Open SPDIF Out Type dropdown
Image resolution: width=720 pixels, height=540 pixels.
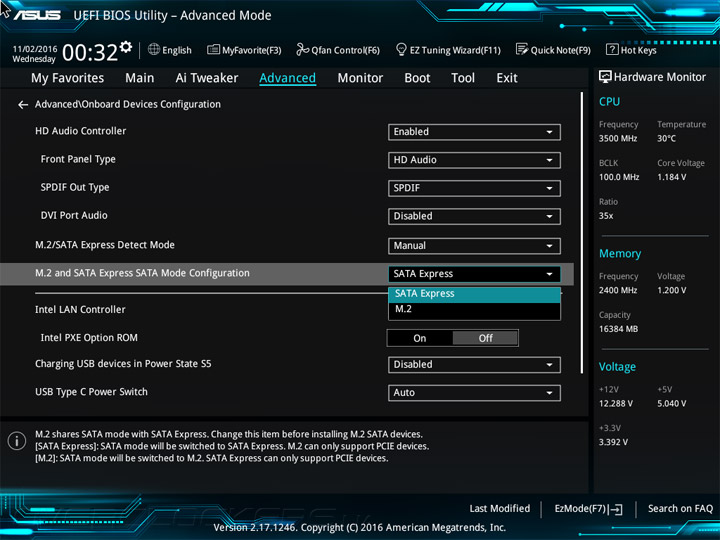474,188
